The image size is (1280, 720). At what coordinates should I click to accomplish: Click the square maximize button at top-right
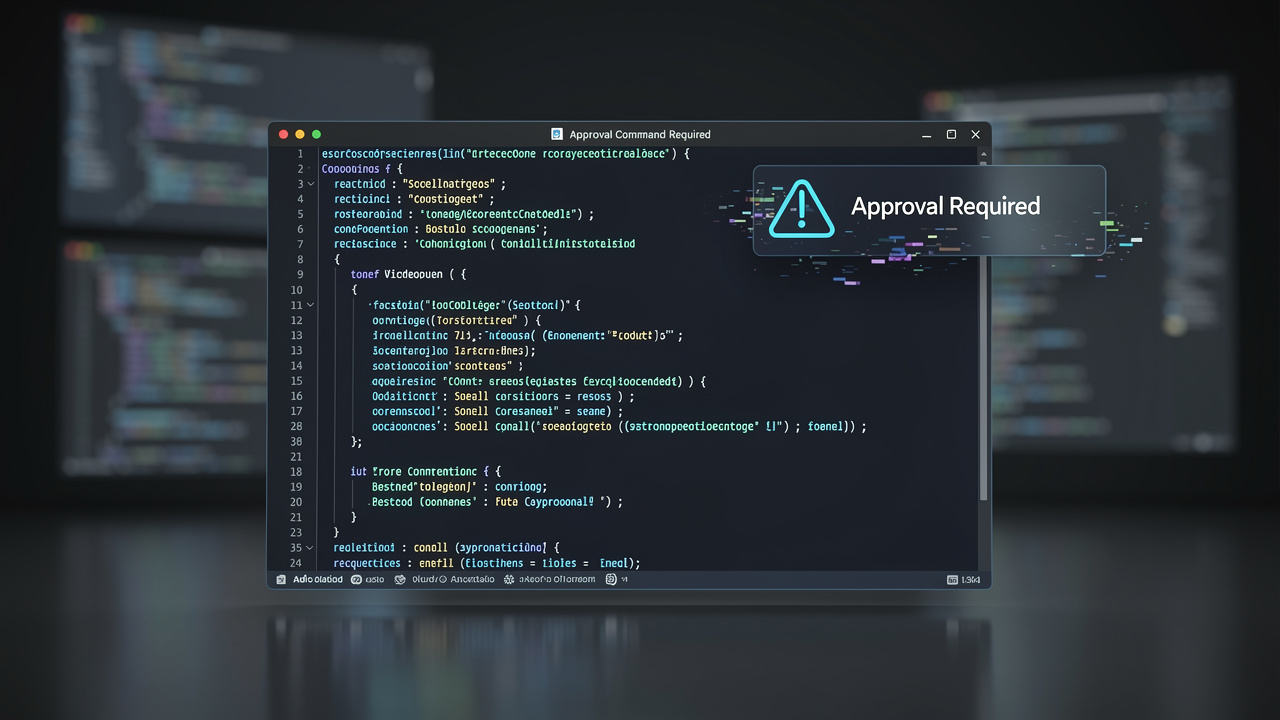point(951,134)
